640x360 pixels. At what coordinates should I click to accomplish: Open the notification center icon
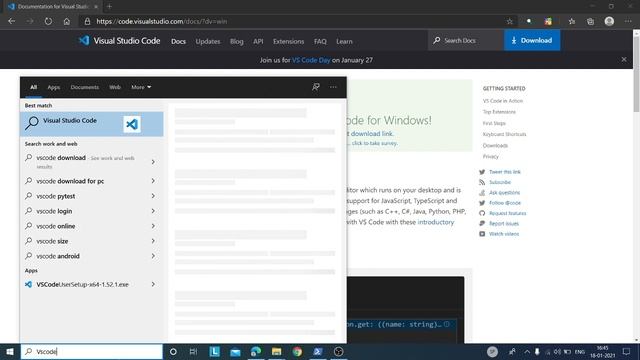coord(627,351)
